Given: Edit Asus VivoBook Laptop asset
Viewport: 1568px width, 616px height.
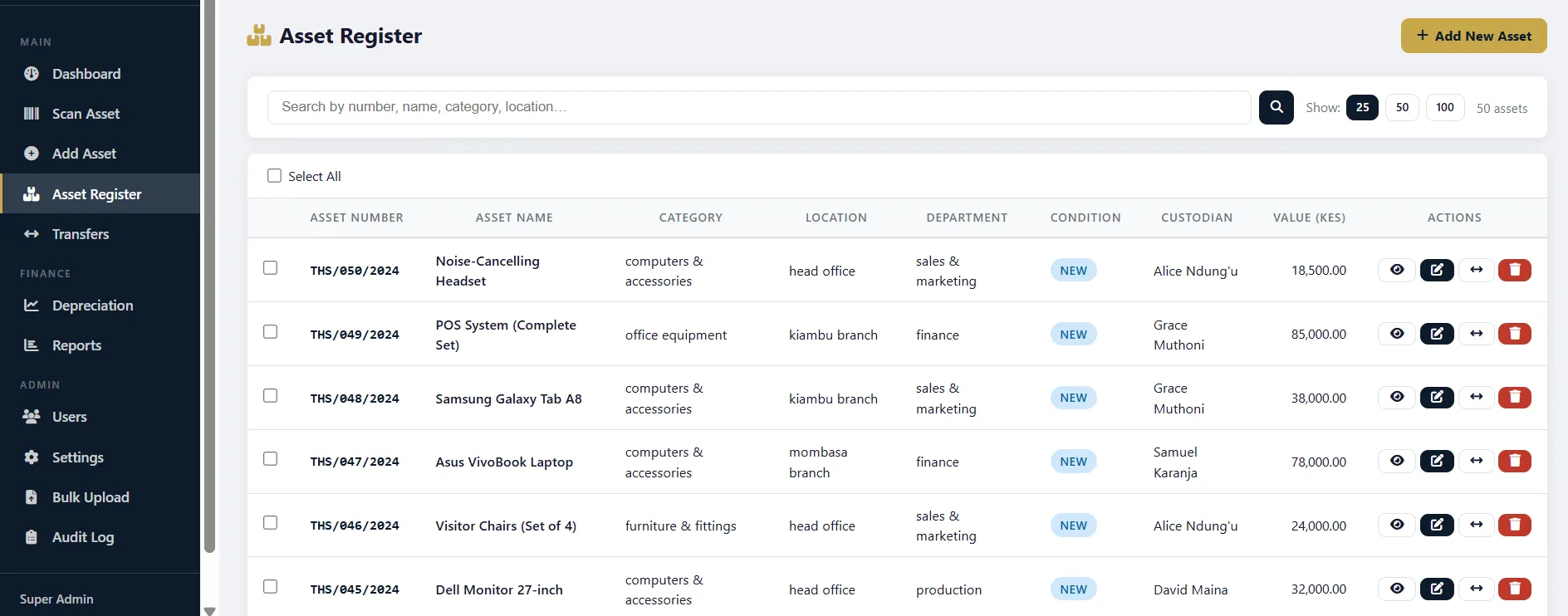Looking at the screenshot, I should tap(1437, 461).
